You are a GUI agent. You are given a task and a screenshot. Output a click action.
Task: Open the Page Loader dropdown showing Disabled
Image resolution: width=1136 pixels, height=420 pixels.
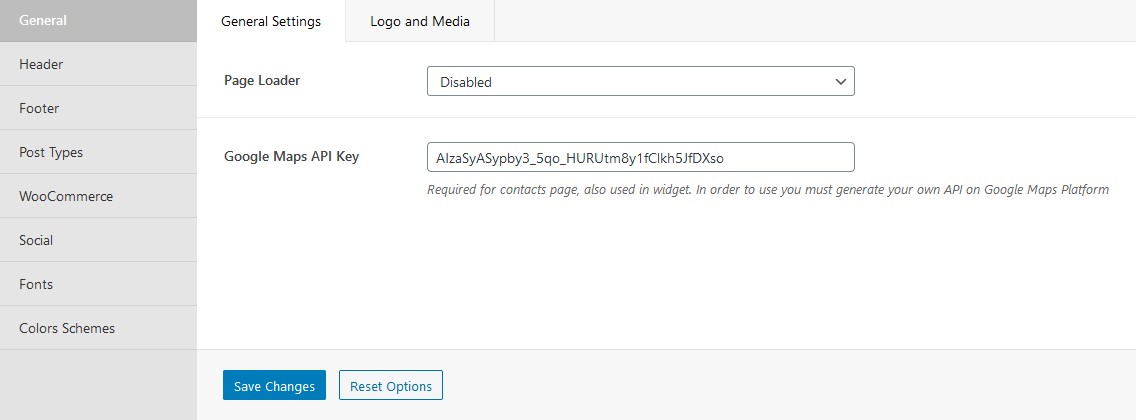[640, 81]
